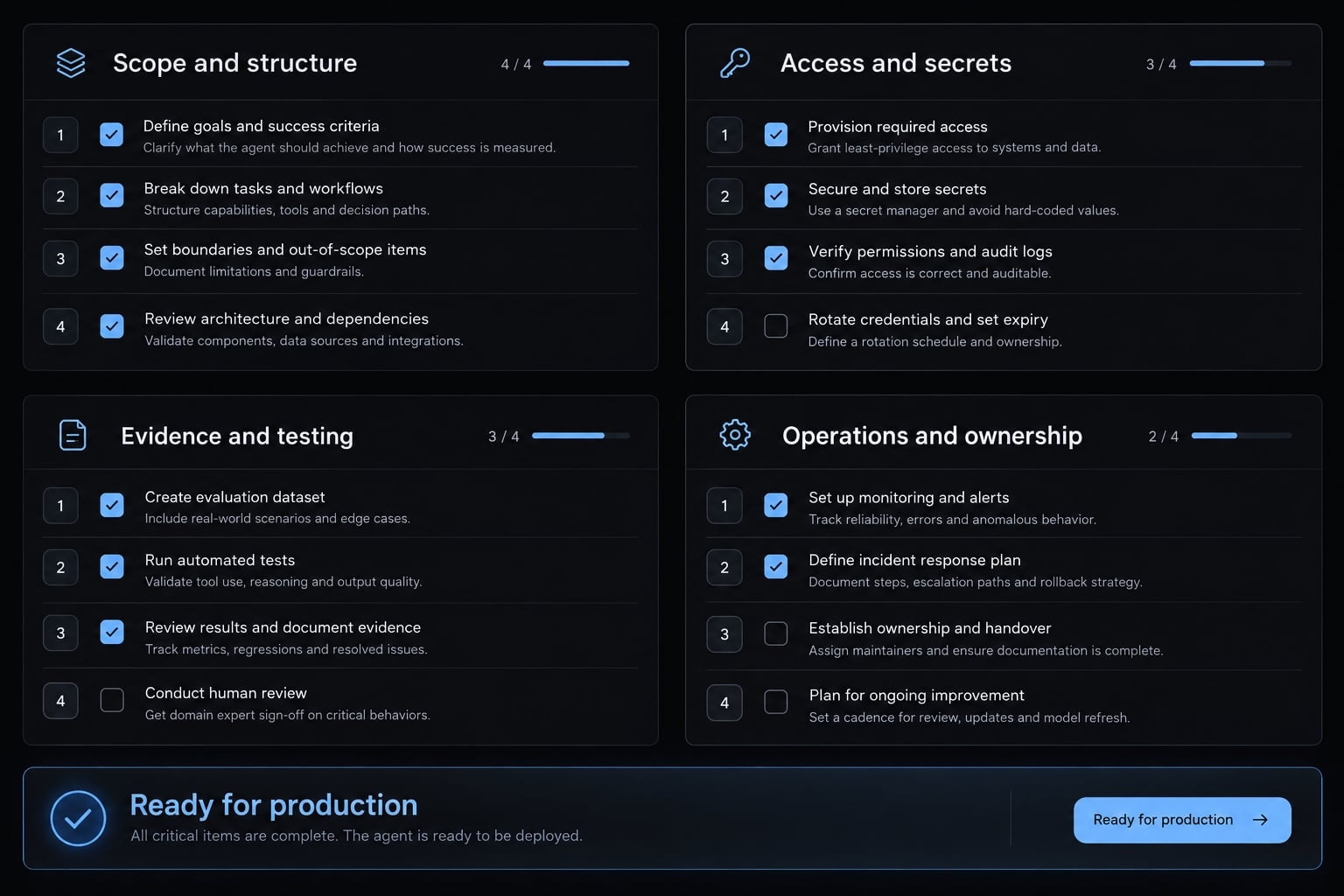The height and width of the screenshot is (896, 1344).
Task: Click the Scope and structure heading
Action: (234, 63)
